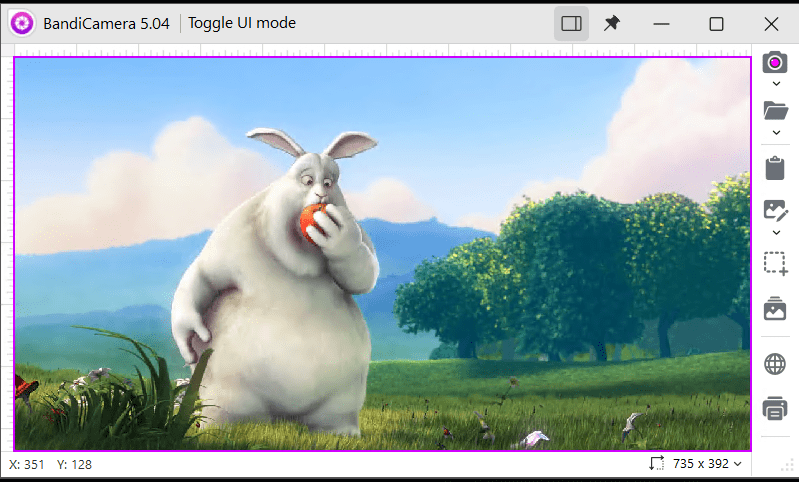Click the Y: 128 coordinate readout

(74, 465)
